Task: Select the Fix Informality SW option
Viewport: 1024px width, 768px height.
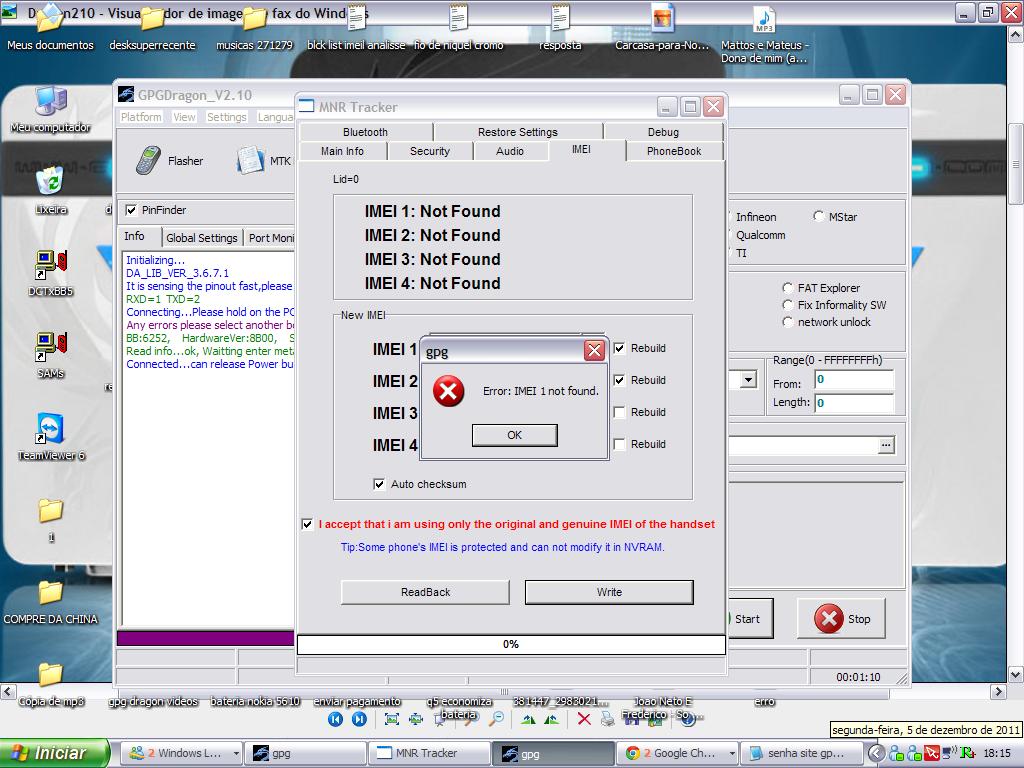Action: click(x=788, y=305)
